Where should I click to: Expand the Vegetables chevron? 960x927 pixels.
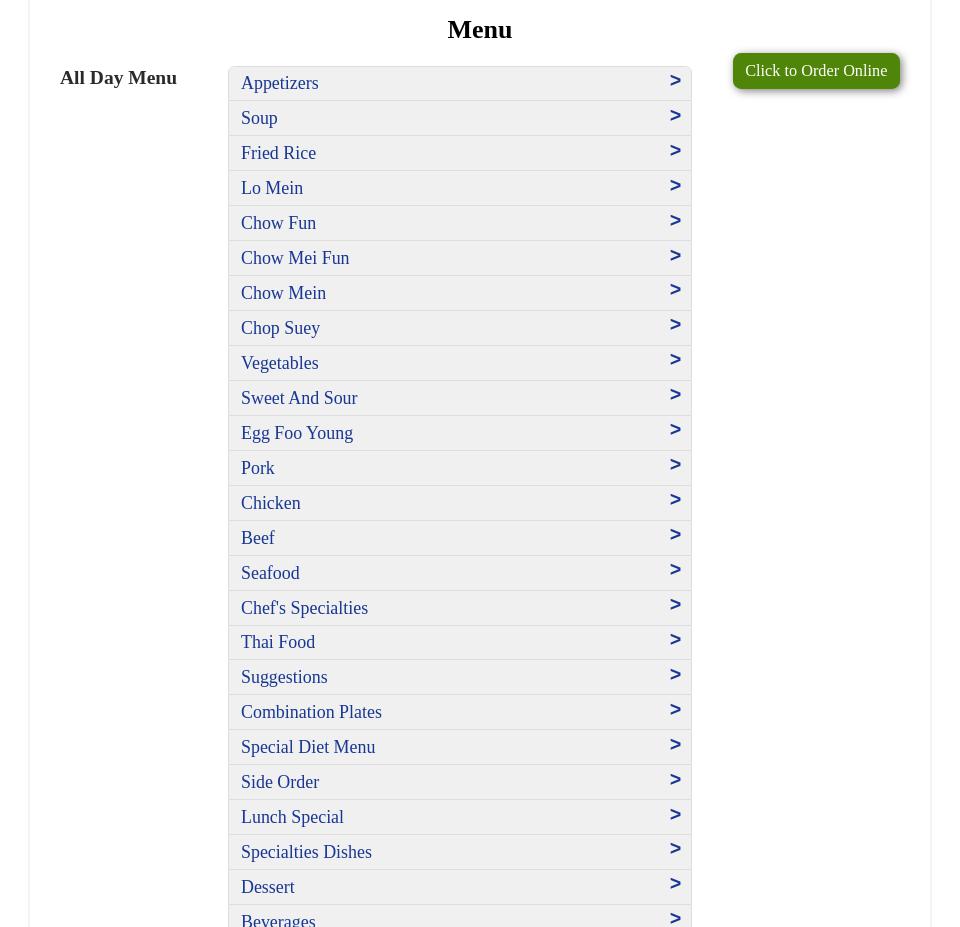[675, 360]
